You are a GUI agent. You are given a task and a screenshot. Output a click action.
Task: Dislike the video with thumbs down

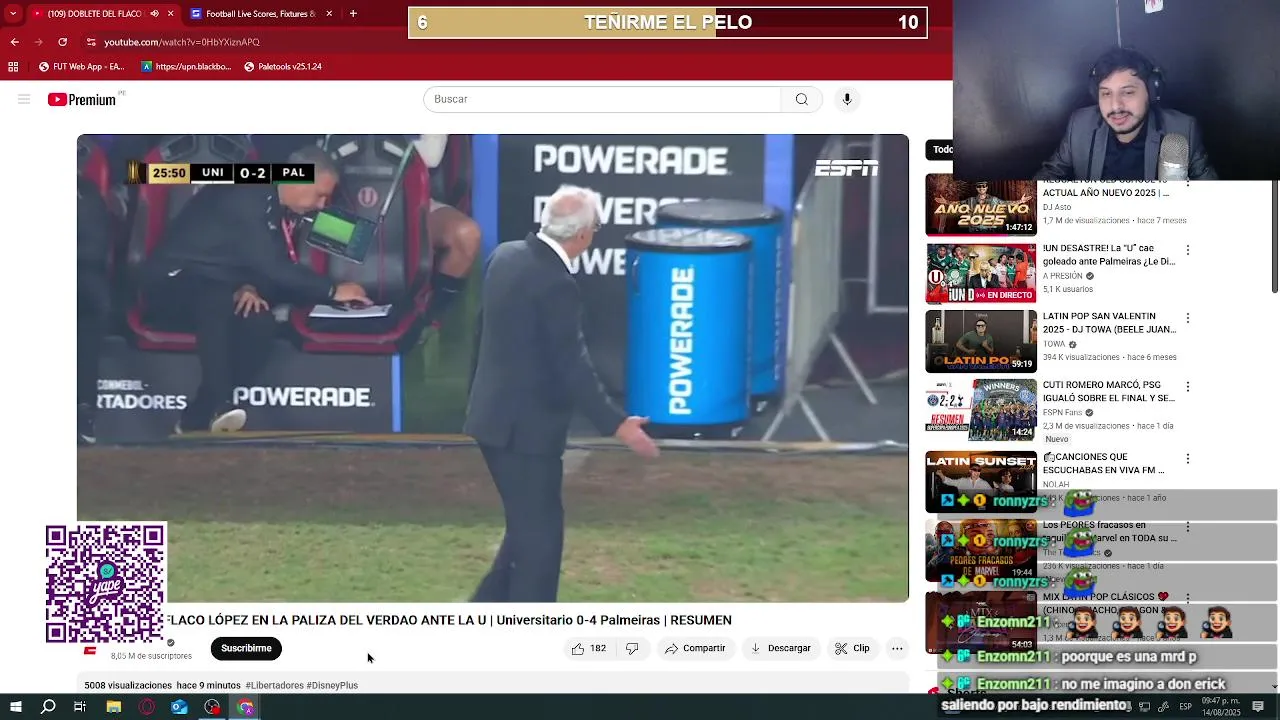pos(632,648)
